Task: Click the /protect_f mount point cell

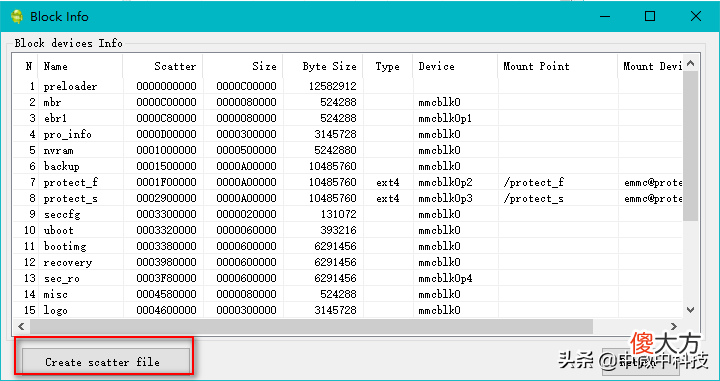Action: click(x=534, y=182)
